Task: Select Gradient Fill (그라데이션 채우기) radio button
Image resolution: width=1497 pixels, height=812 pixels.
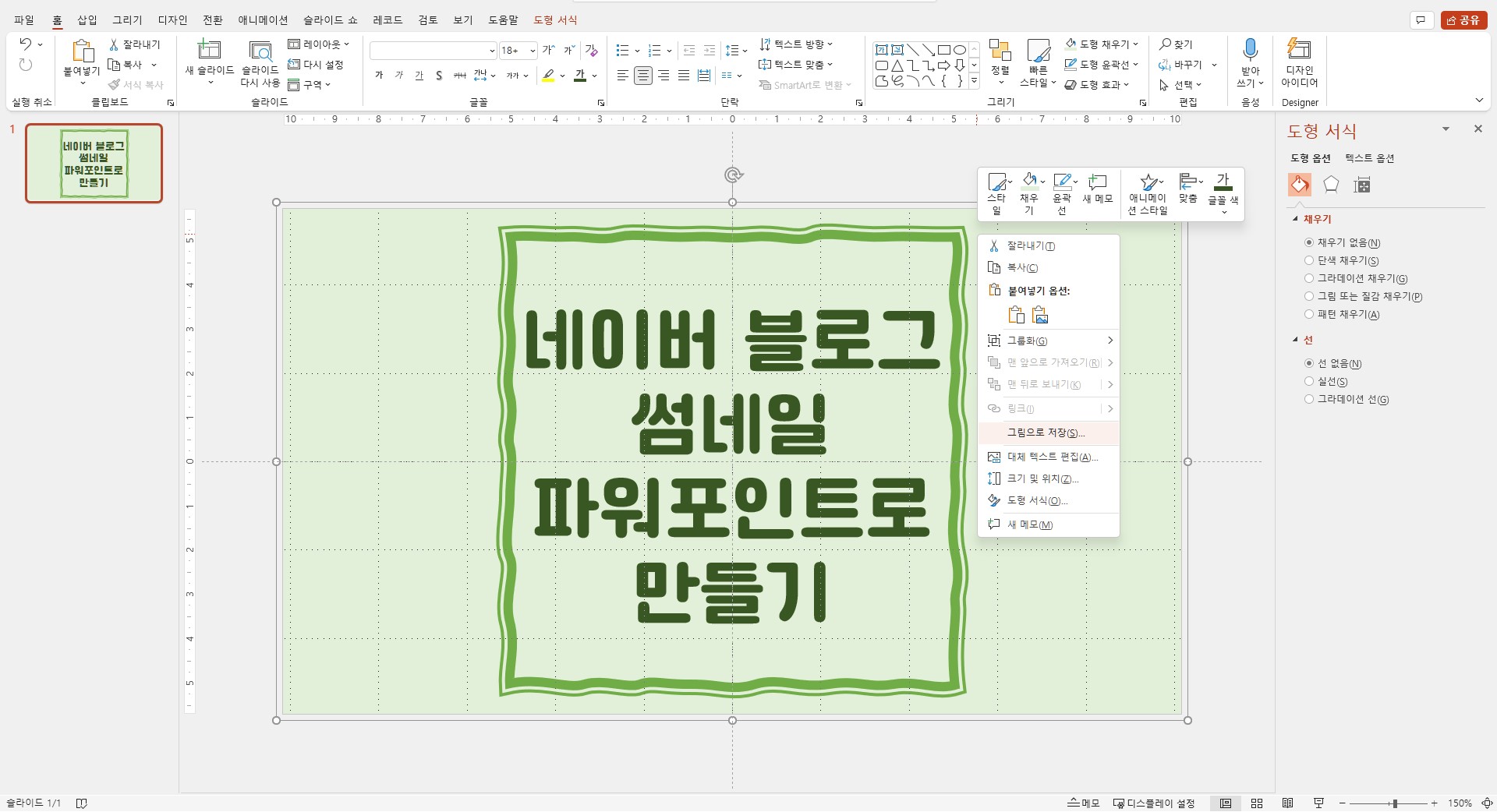Action: 1309,278
